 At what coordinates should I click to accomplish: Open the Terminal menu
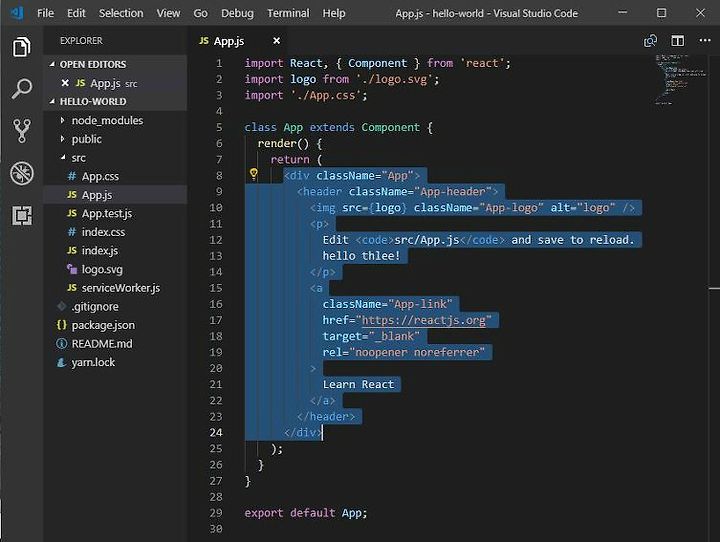288,13
